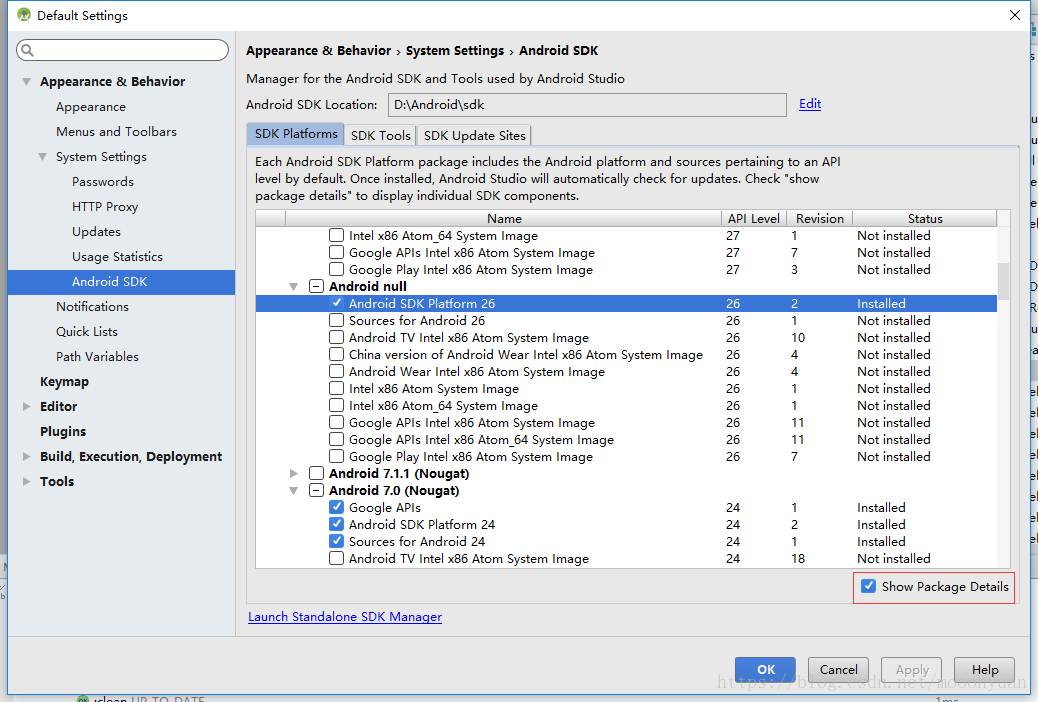Open Menus and Toolbars settings
Image resolution: width=1038 pixels, height=702 pixels.
pyautogui.click(x=117, y=132)
